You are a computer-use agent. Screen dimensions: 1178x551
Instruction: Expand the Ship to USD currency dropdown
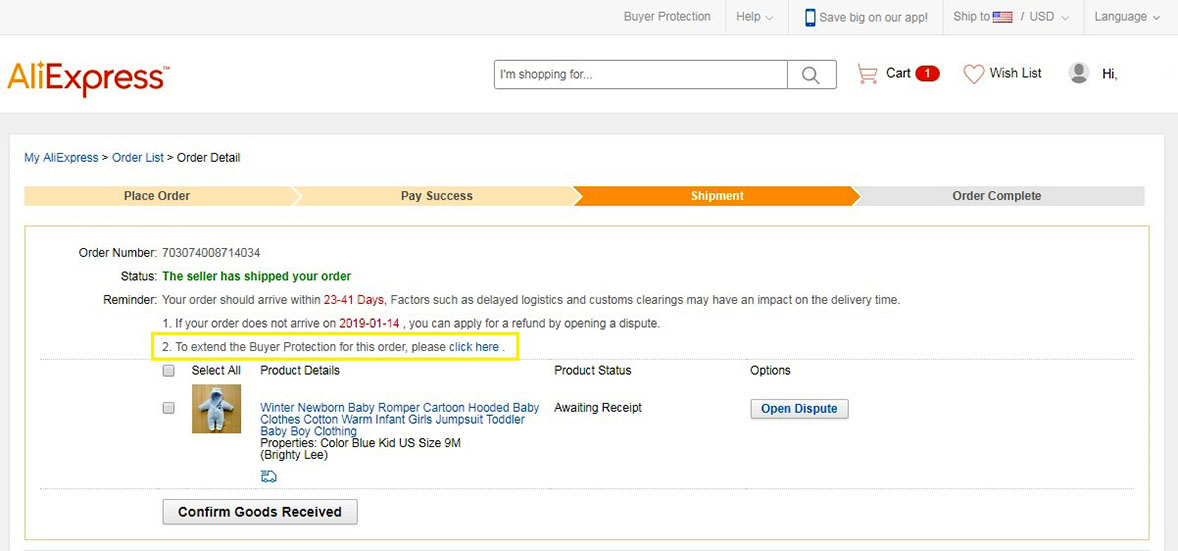pyautogui.click(x=1010, y=17)
